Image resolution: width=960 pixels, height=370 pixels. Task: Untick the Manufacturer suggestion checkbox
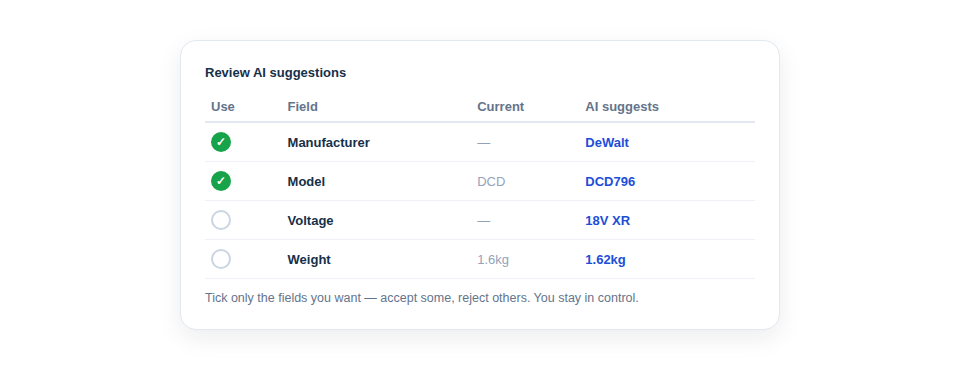pyautogui.click(x=221, y=142)
